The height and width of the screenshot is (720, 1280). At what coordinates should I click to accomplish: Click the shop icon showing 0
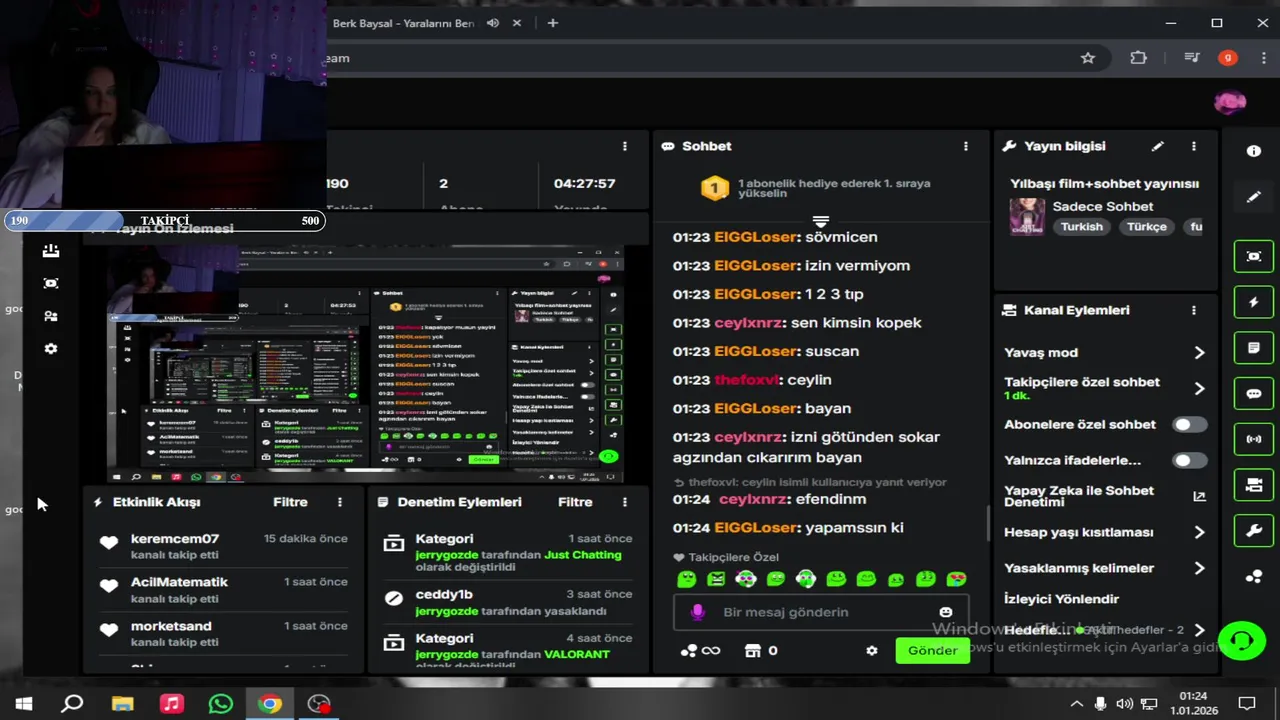(x=761, y=650)
